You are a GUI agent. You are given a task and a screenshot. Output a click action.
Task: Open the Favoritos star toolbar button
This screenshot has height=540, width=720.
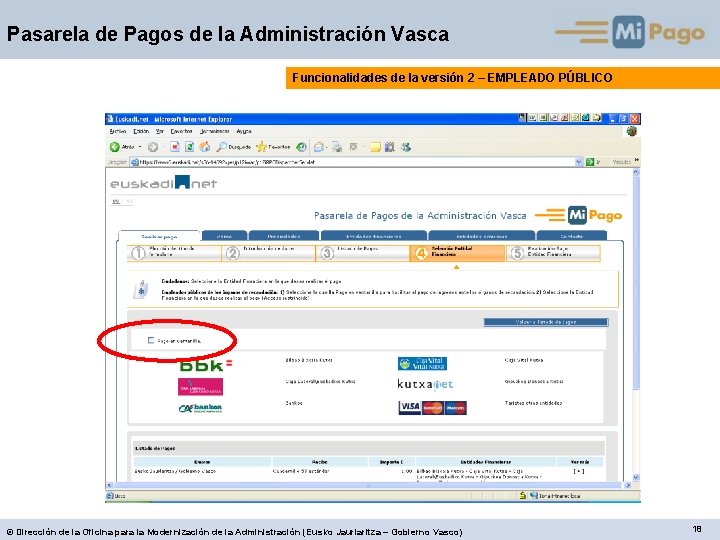click(x=273, y=147)
